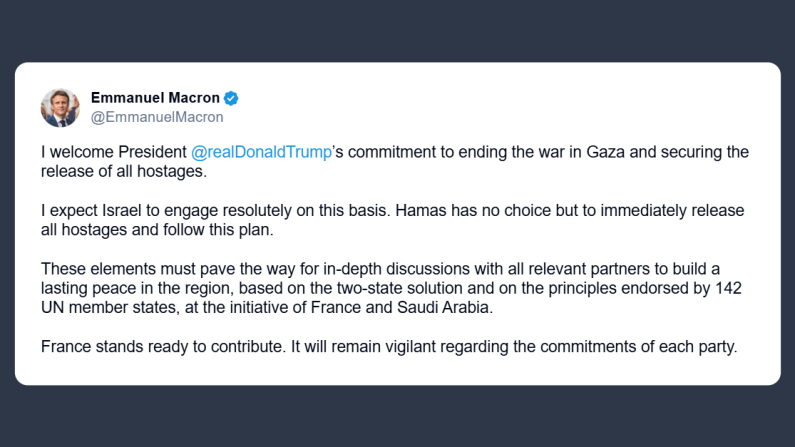Click the blue verified checkmark badge
Image resolution: width=795 pixels, height=447 pixels.
[x=231, y=98]
